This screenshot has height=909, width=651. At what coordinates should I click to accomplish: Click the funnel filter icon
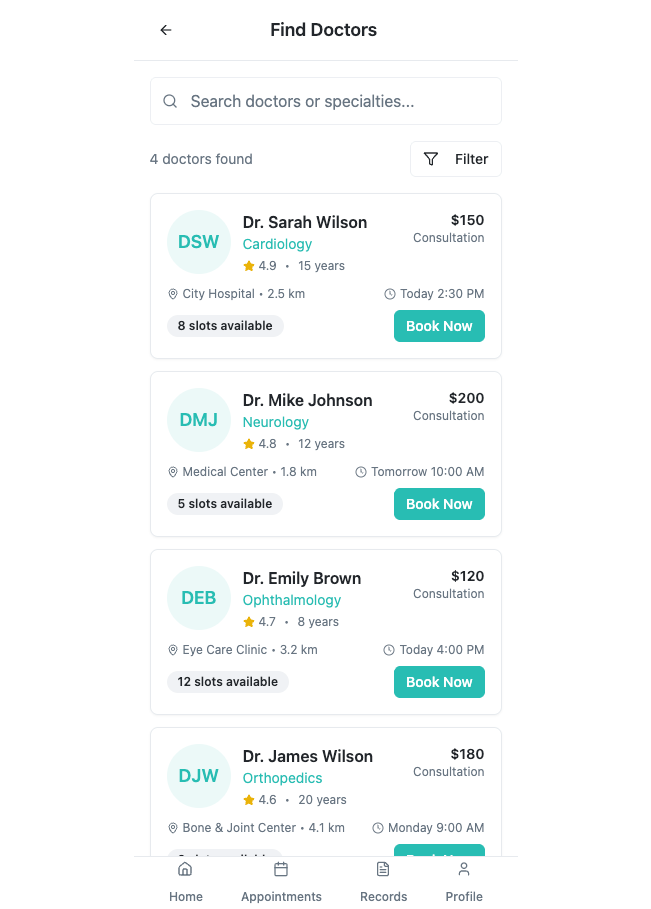tap(431, 159)
